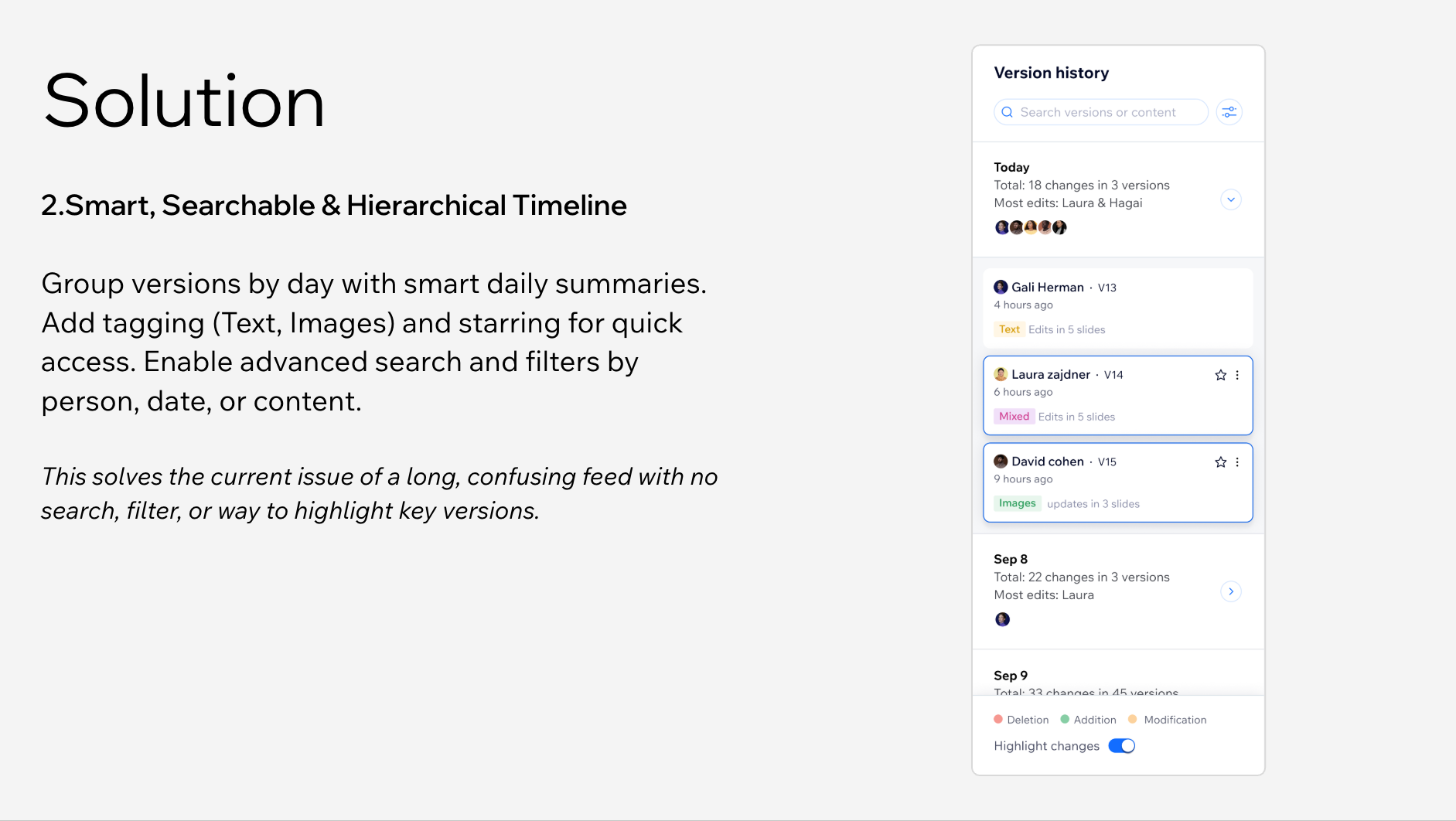Click the orange Modification legend dot

coord(1133,720)
